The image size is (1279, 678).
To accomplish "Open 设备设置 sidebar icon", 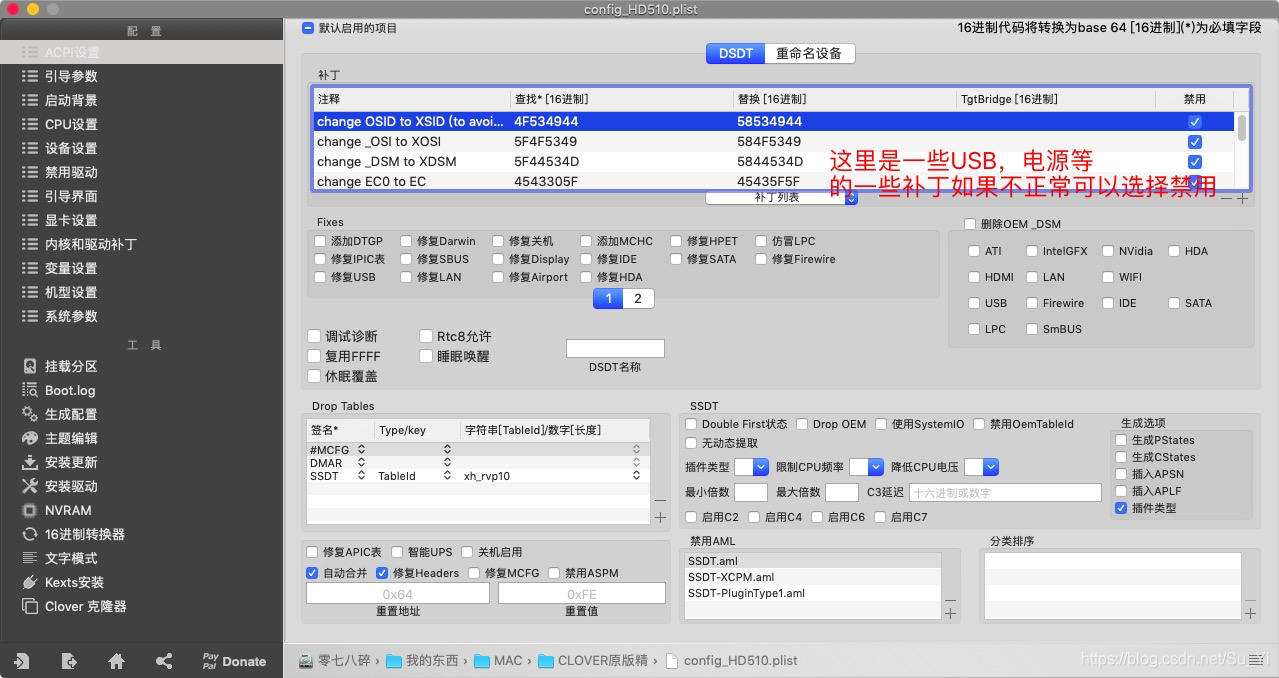I will (29, 148).
